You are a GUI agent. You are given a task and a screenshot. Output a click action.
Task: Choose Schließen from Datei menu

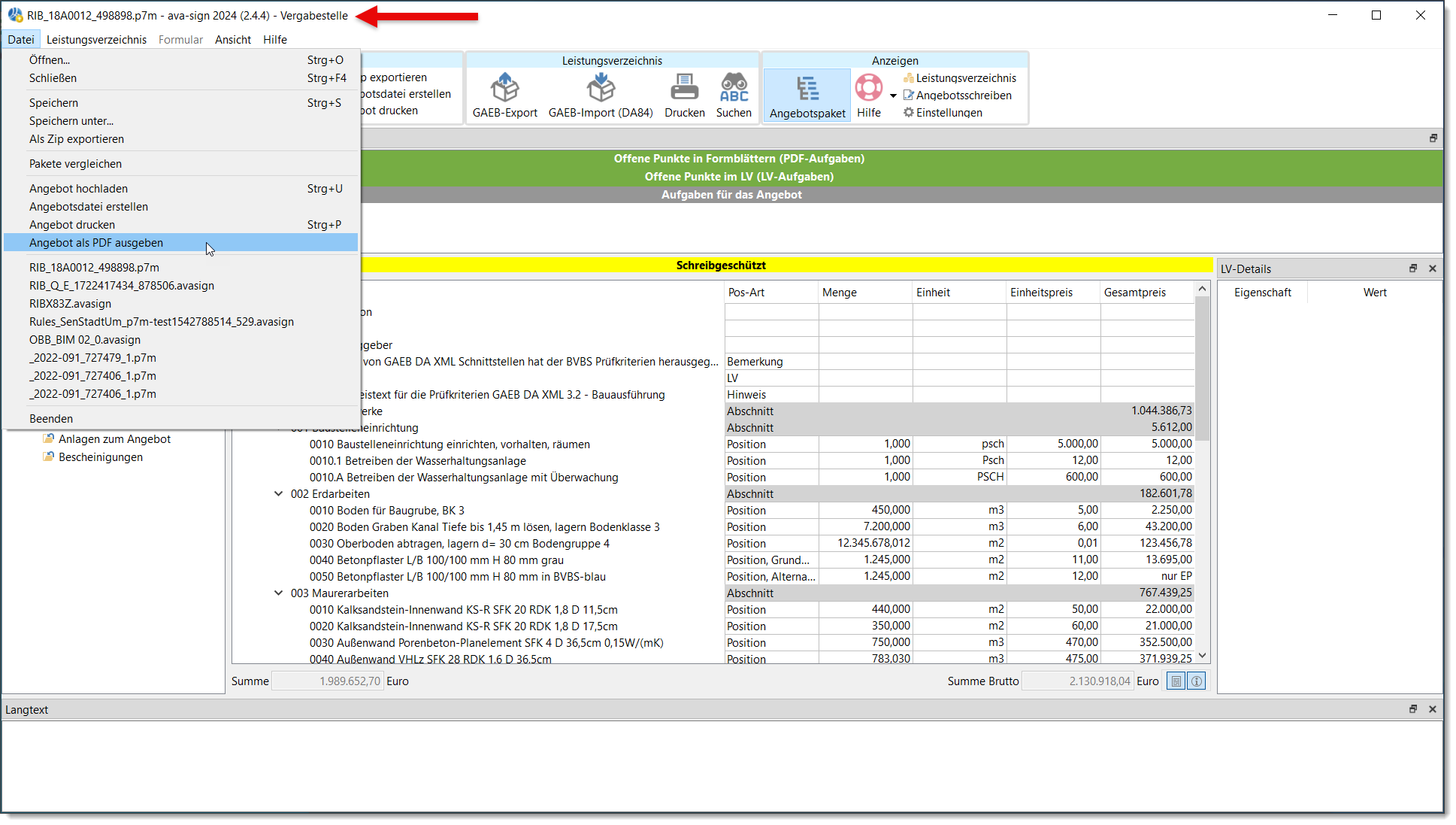(180, 78)
